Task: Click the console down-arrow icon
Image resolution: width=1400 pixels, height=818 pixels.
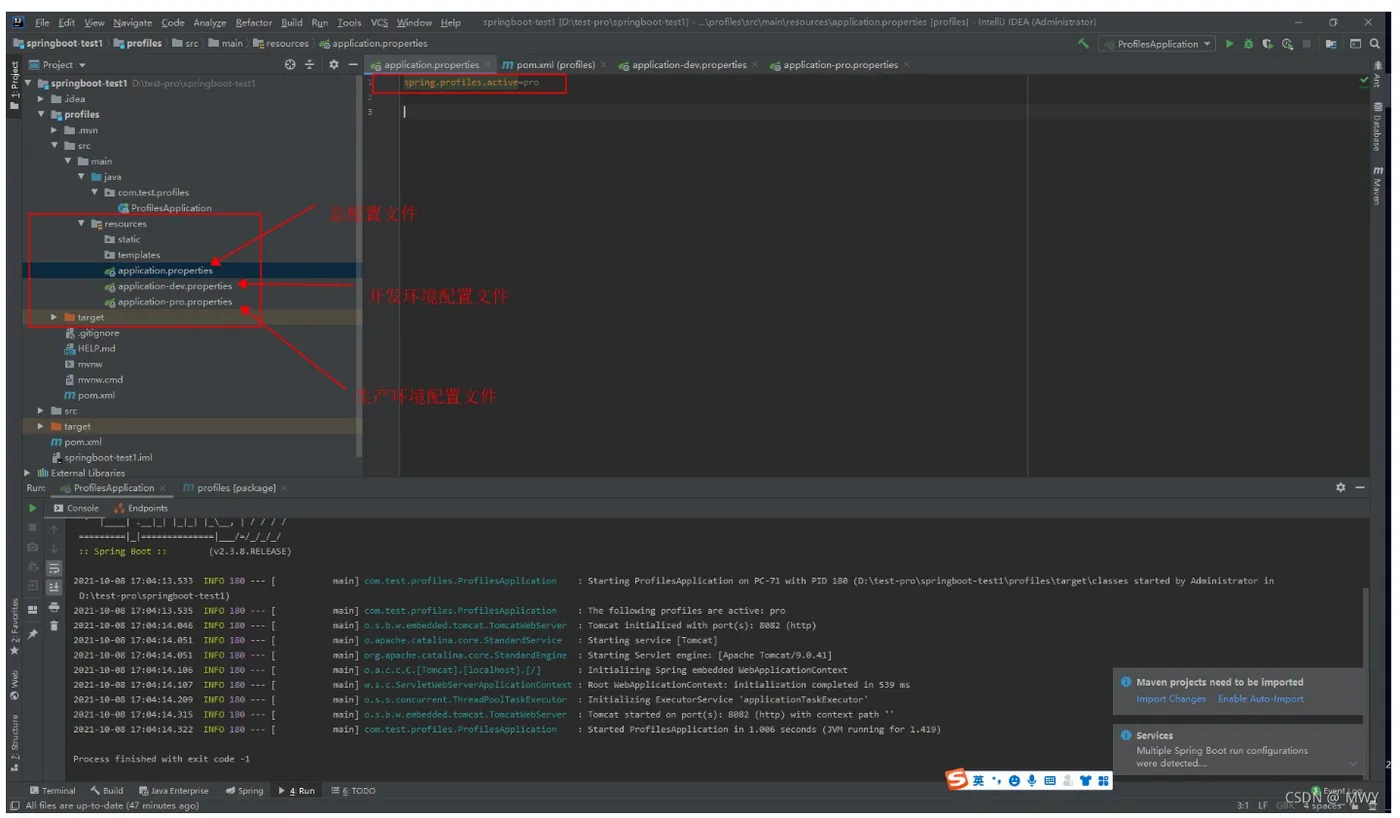Action: click(x=54, y=548)
